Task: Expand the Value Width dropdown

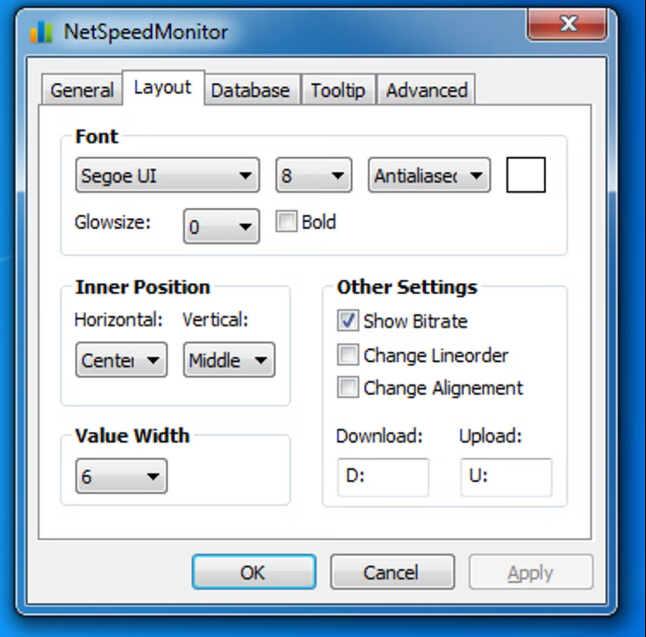Action: 121,477
